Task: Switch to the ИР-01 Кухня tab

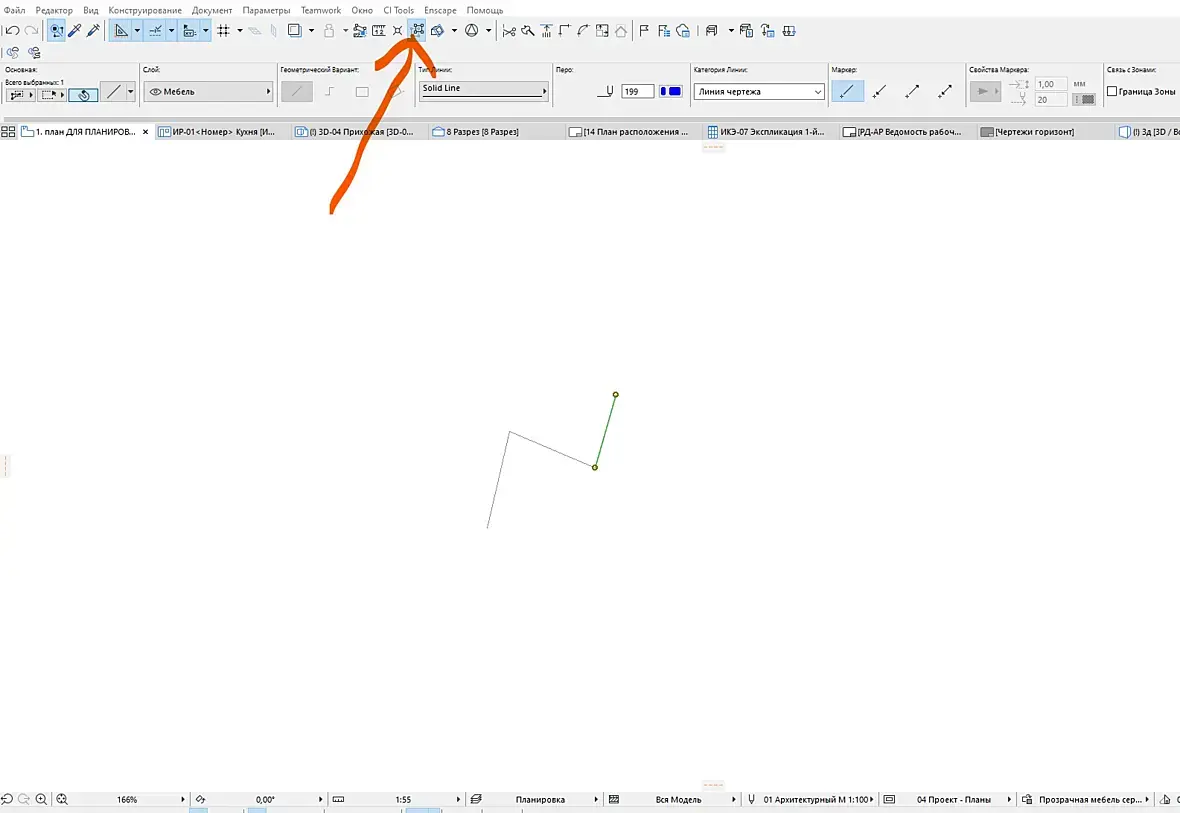Action: pos(224,132)
